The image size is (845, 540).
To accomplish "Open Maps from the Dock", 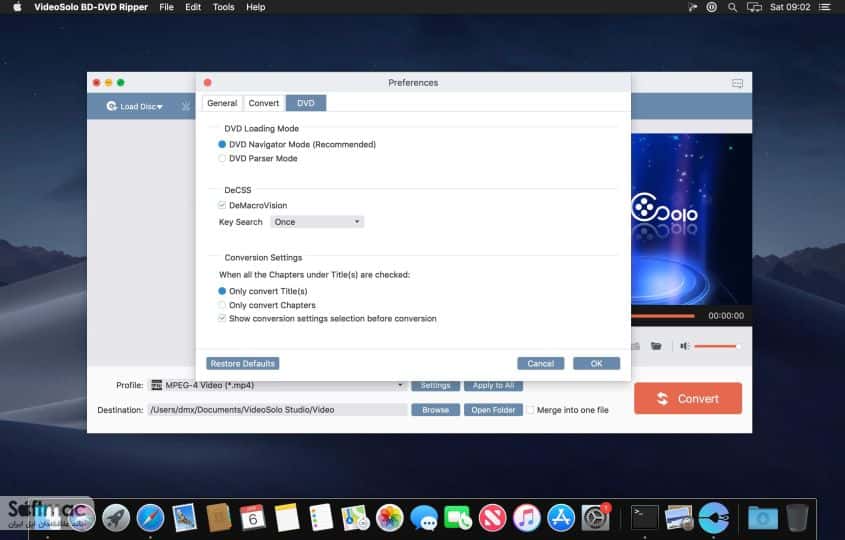I will coord(355,518).
